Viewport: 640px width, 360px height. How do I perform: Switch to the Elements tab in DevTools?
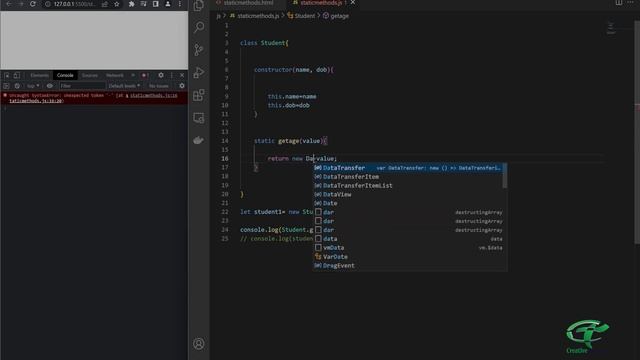[40, 76]
